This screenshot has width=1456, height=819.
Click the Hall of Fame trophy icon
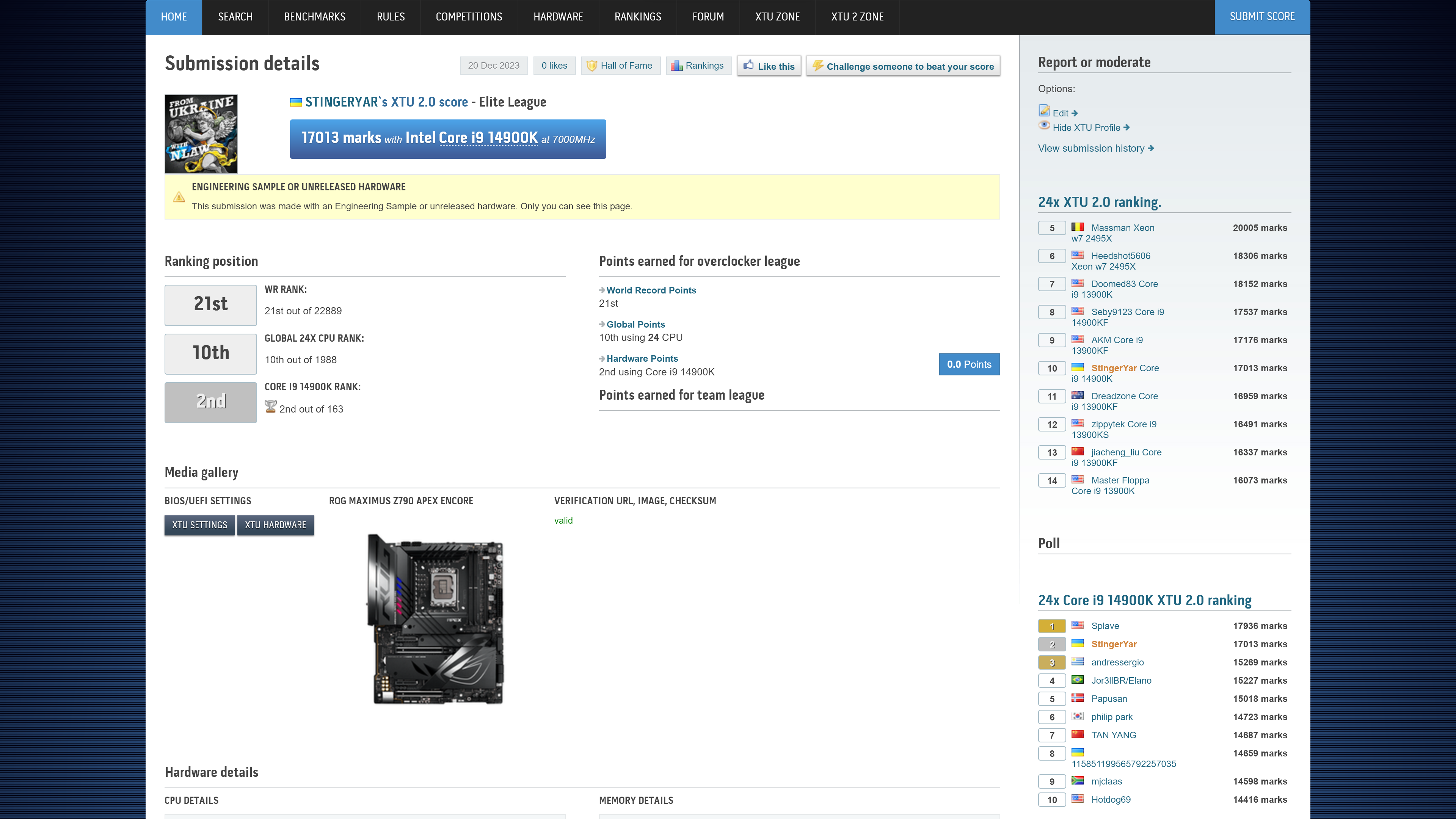[x=591, y=66]
